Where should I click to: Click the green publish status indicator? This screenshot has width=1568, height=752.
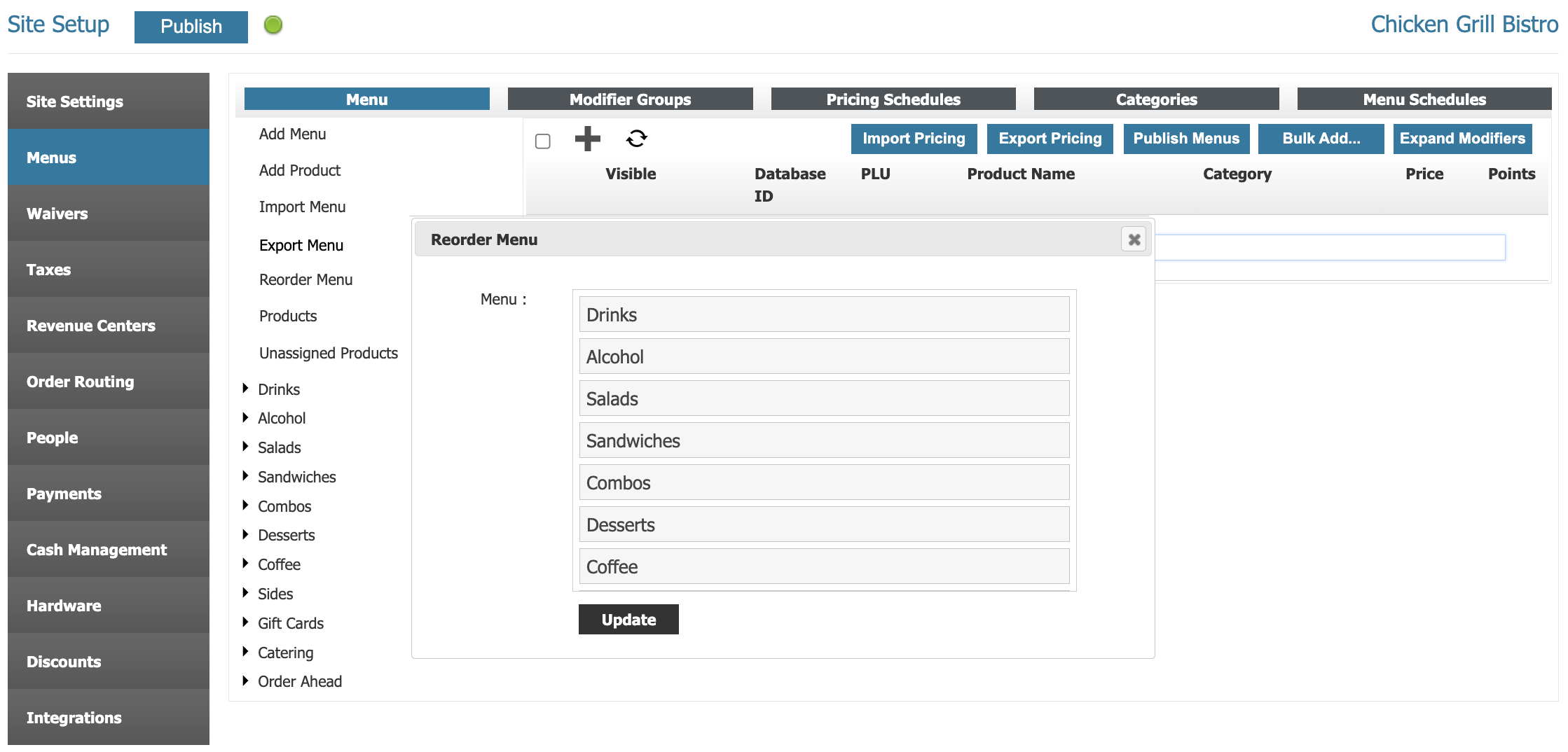point(273,25)
